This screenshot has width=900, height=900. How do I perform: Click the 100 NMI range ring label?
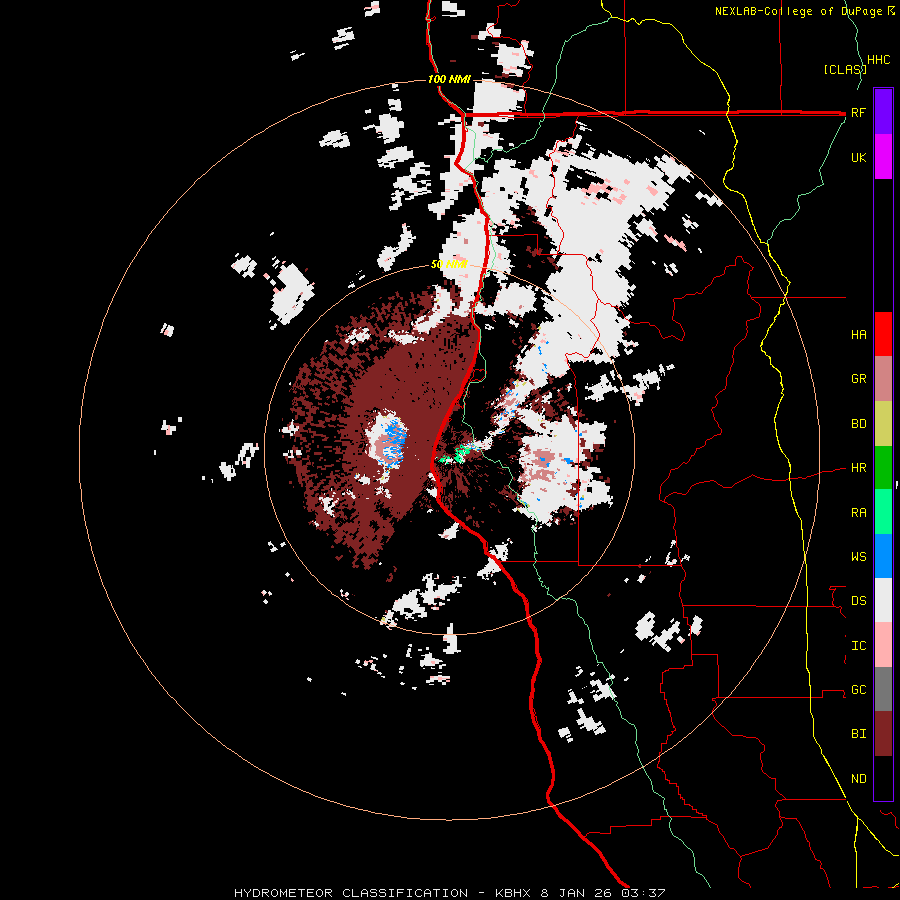pyautogui.click(x=449, y=79)
